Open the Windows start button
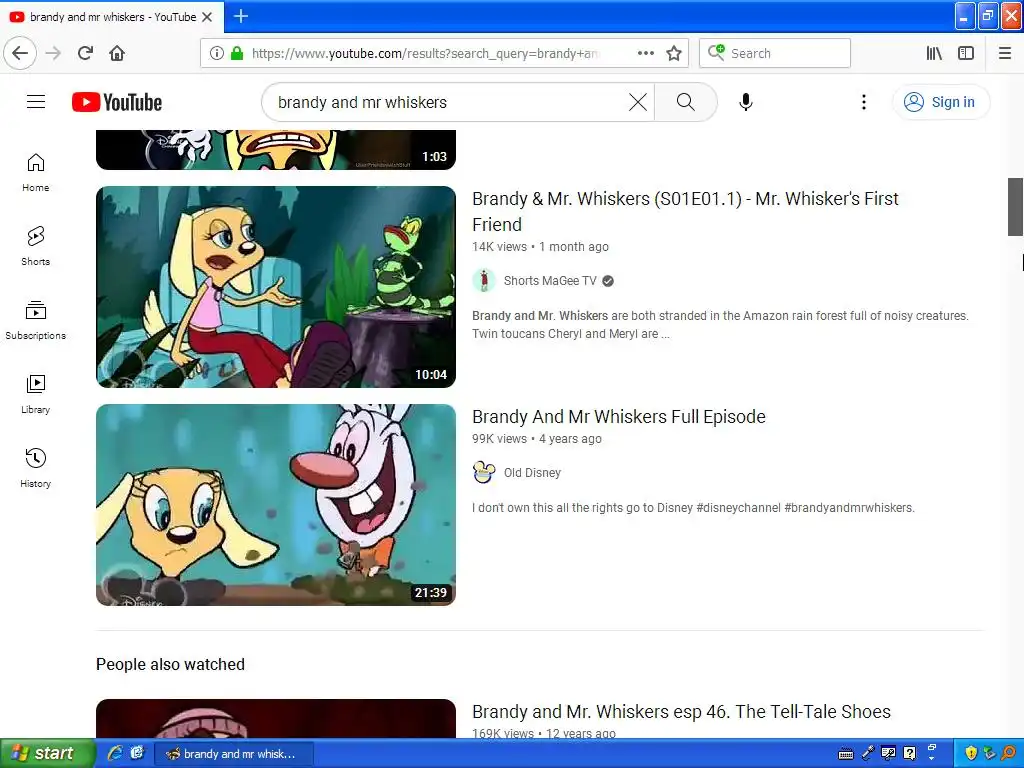The width and height of the screenshot is (1024, 768). (47, 753)
